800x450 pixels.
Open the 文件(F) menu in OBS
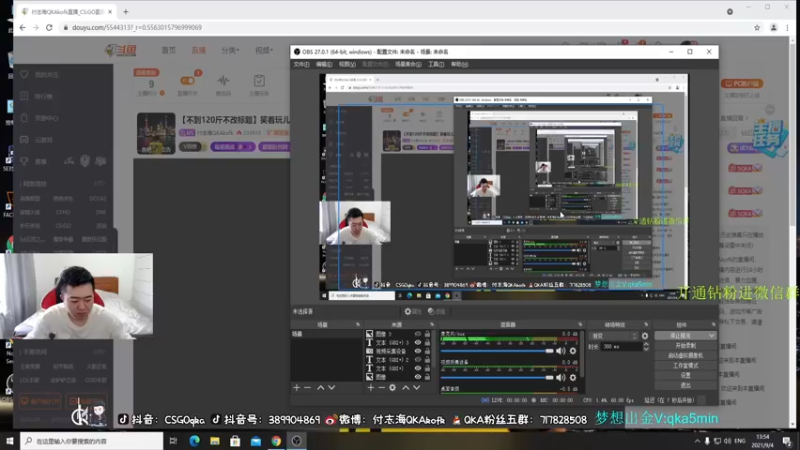pos(302,64)
